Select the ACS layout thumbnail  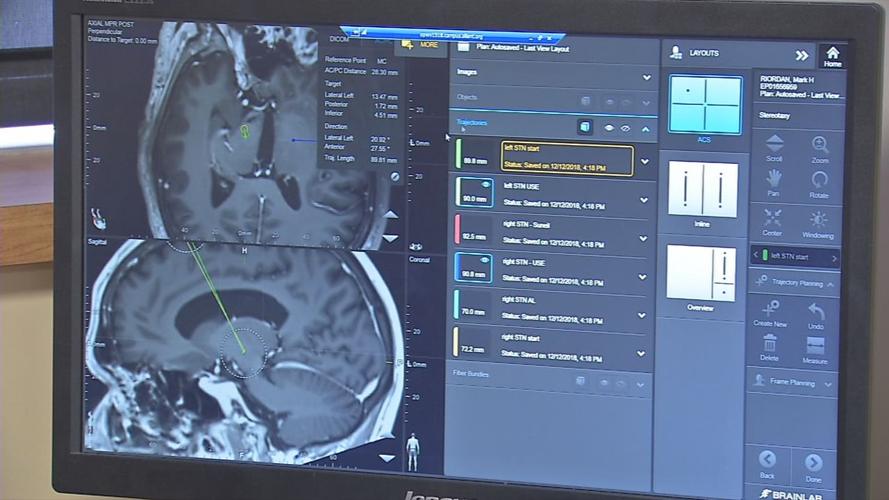coord(705,105)
